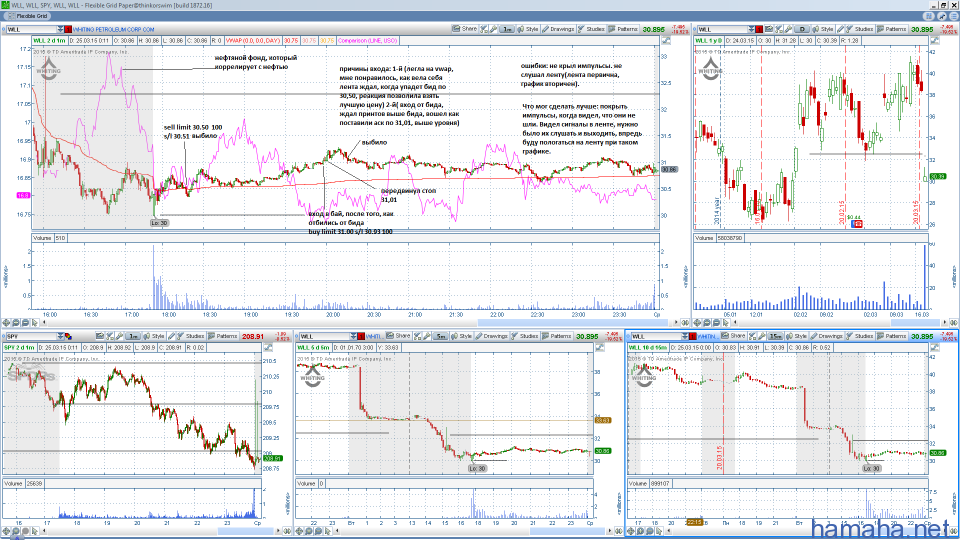Click Drawings button in WLL 15m chart
Image resolution: width=960 pixels, height=540 pixels.
coord(827,336)
